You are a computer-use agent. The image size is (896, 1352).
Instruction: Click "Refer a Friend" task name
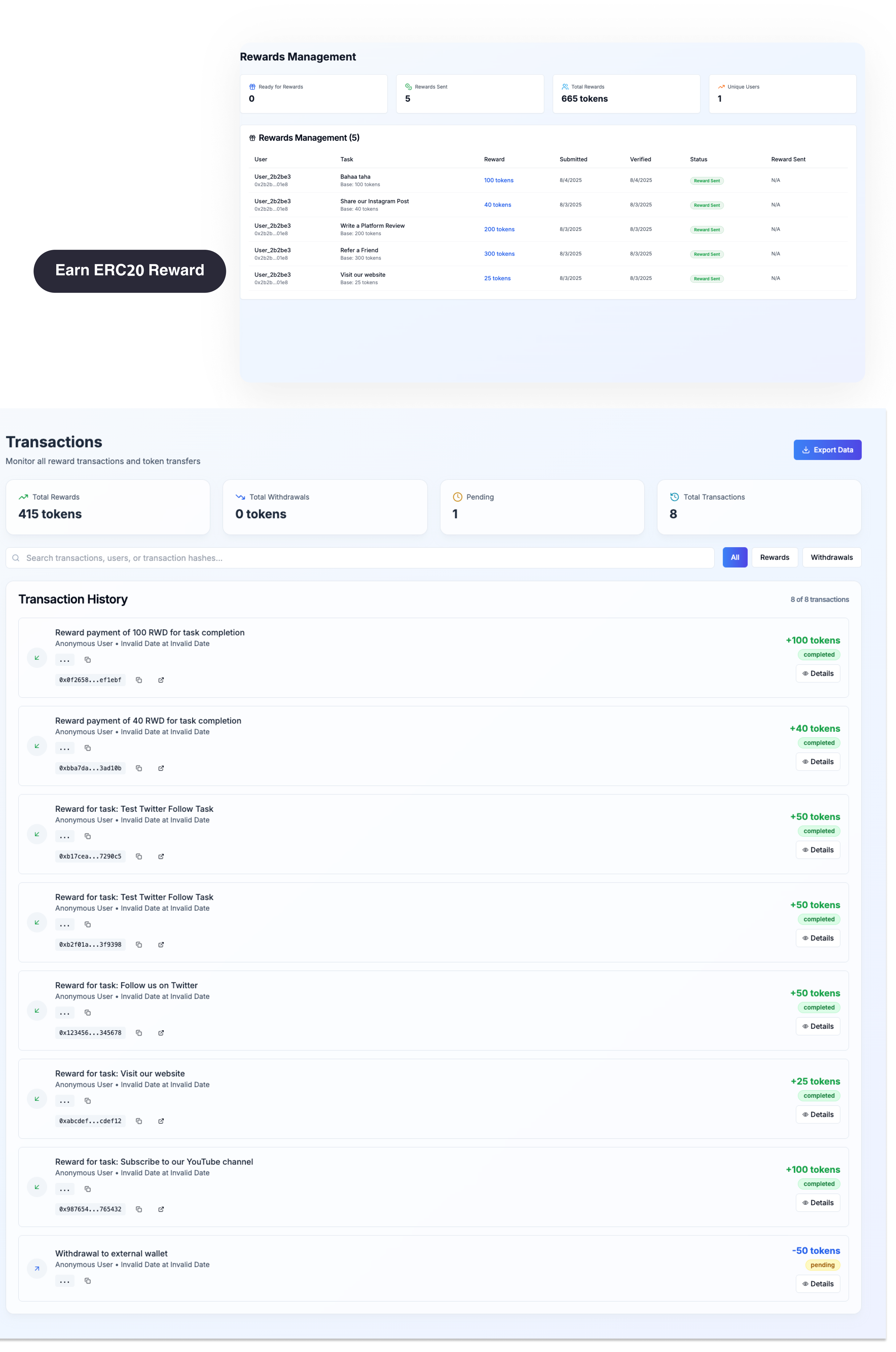(359, 250)
